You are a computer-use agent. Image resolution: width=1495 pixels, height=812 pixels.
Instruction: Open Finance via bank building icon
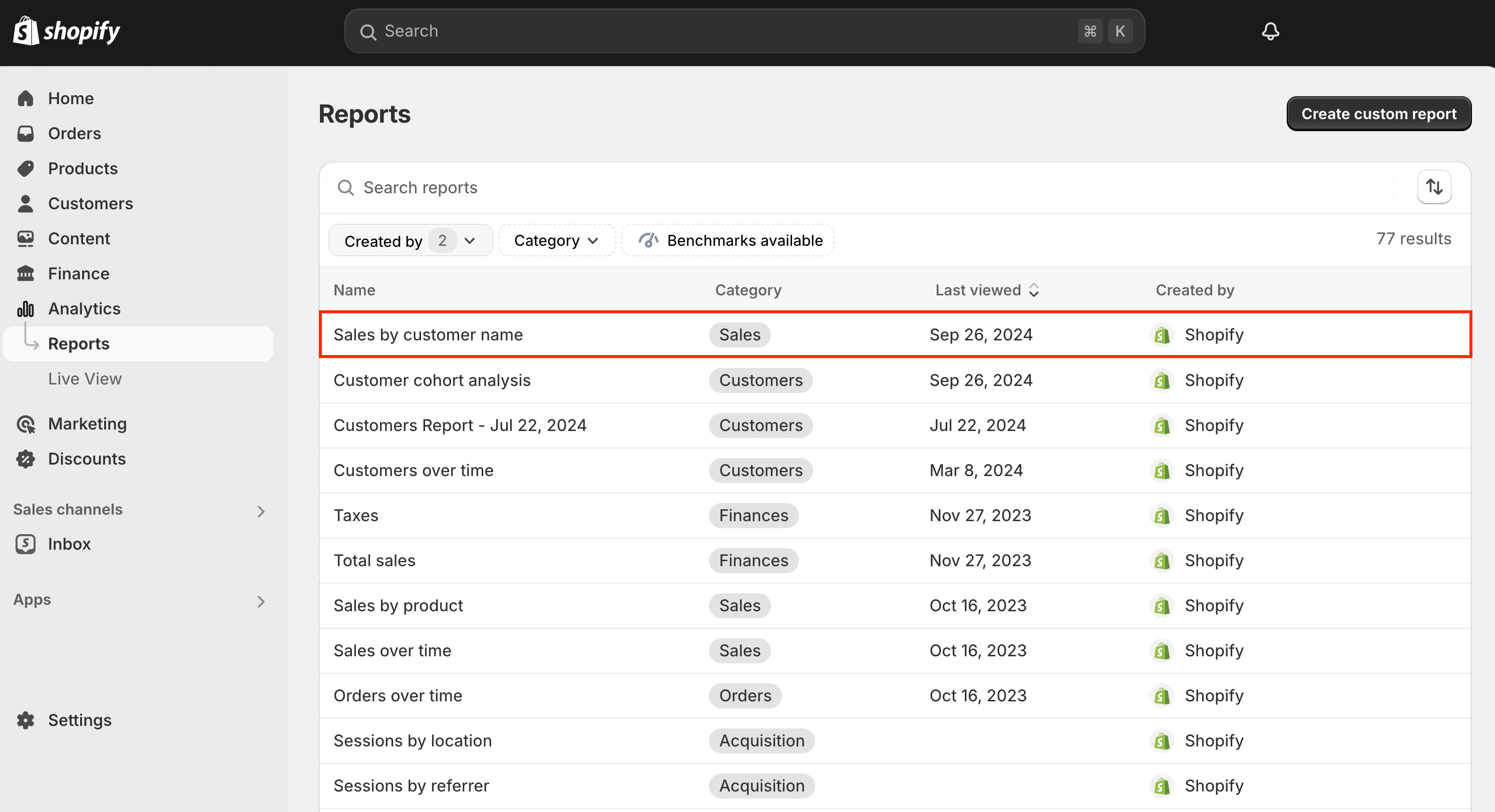coord(26,273)
